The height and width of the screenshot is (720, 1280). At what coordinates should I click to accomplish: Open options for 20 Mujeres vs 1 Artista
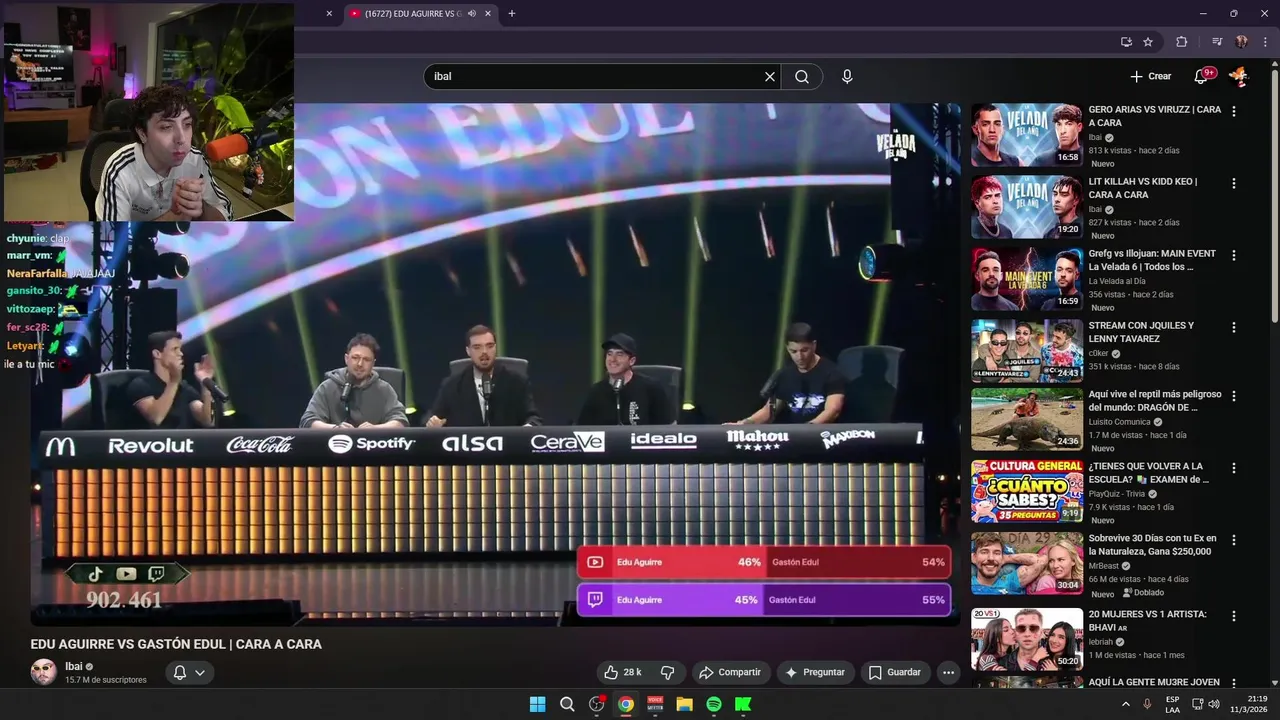(1234, 616)
